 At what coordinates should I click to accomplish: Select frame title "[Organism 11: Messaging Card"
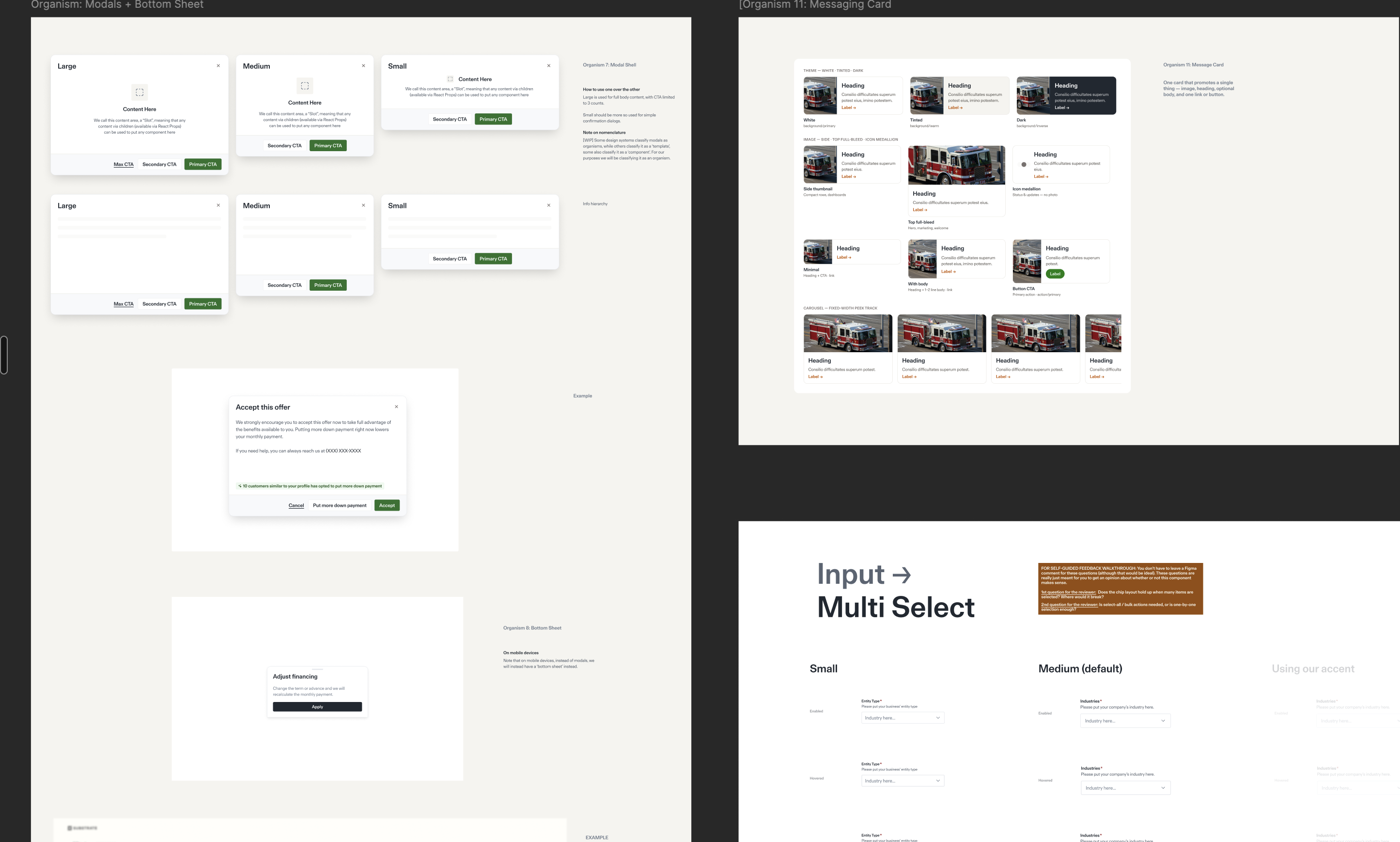(x=815, y=4)
